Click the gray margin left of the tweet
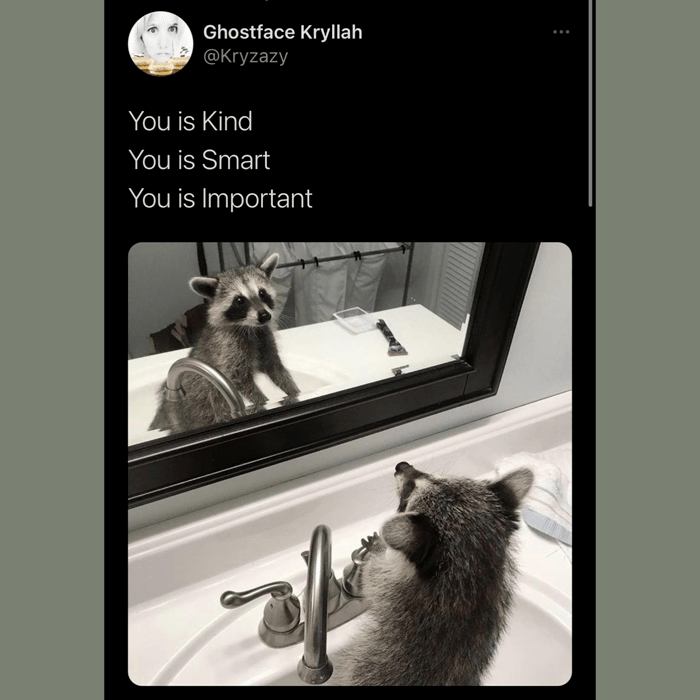Screen dimensions: 700x700 pyautogui.click(x=52, y=350)
